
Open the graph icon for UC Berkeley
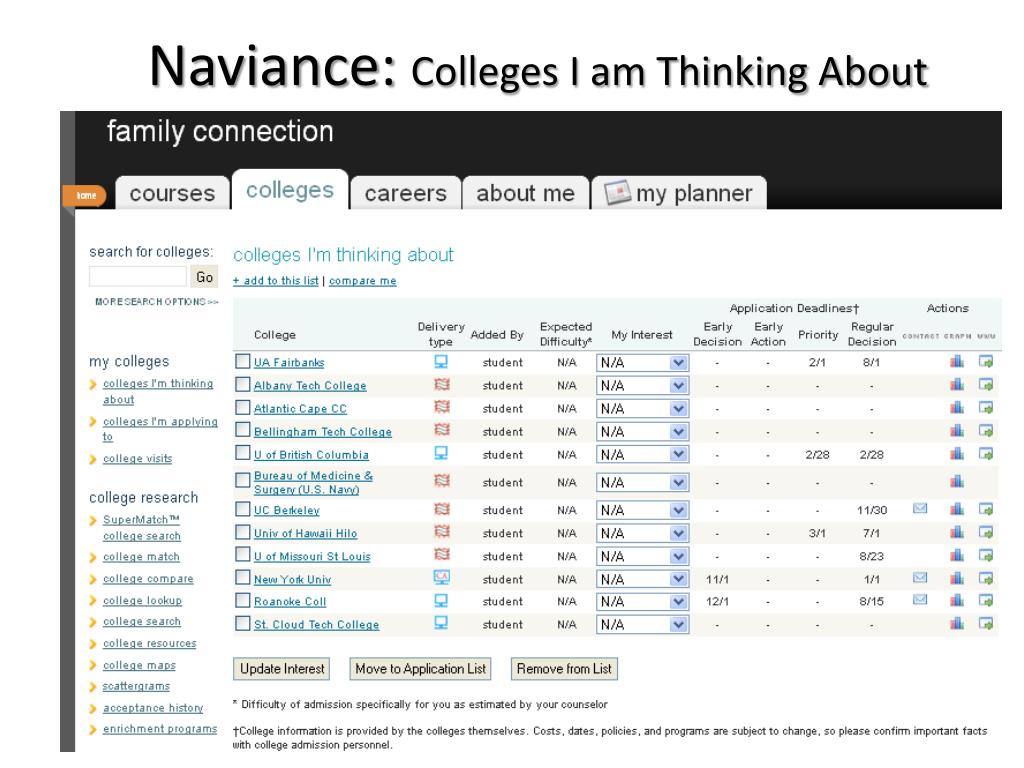957,509
